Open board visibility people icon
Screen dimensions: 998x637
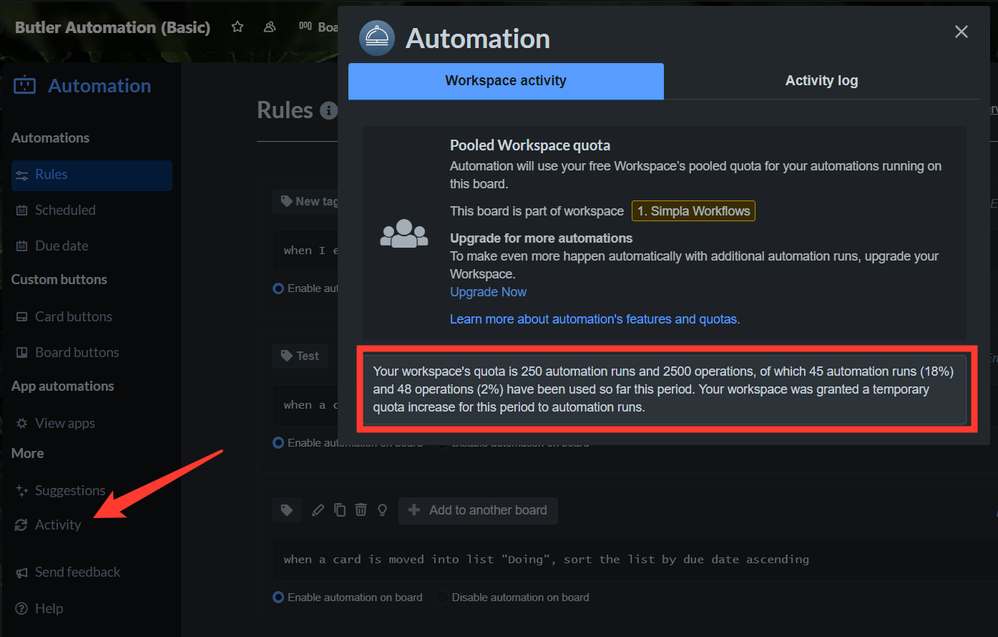pos(270,27)
